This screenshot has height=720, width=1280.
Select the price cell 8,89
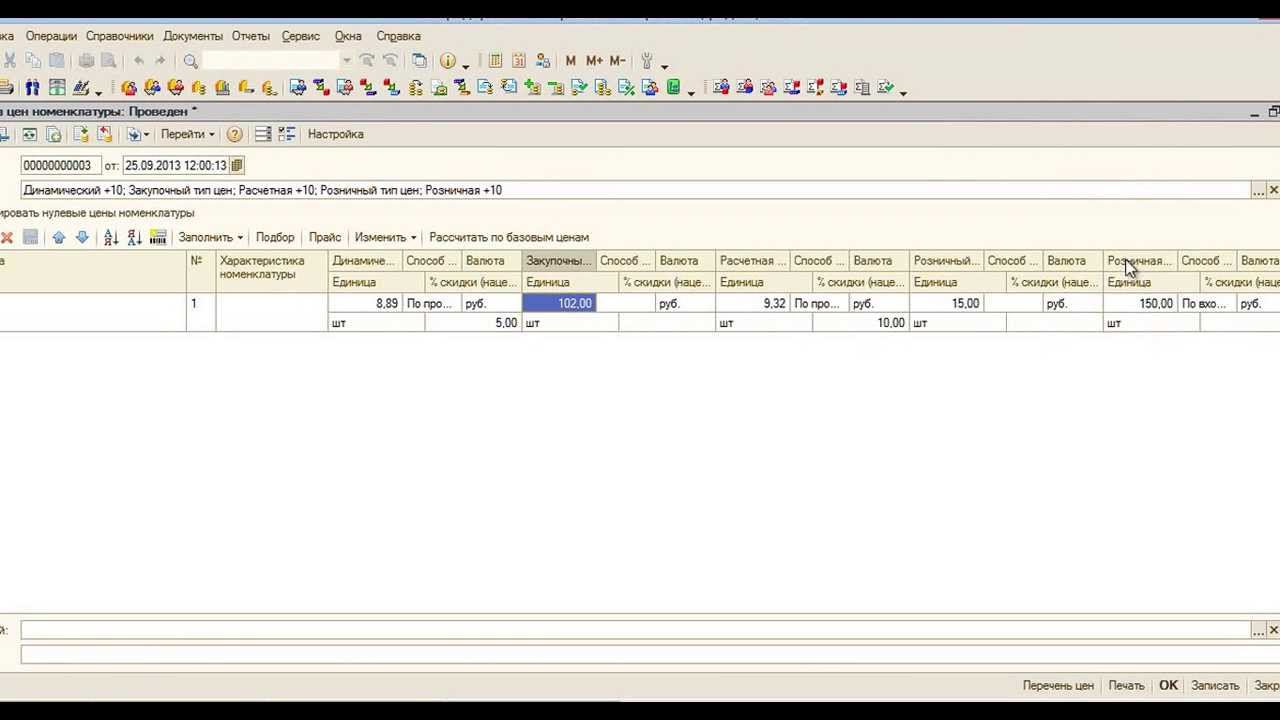pyautogui.click(x=366, y=303)
